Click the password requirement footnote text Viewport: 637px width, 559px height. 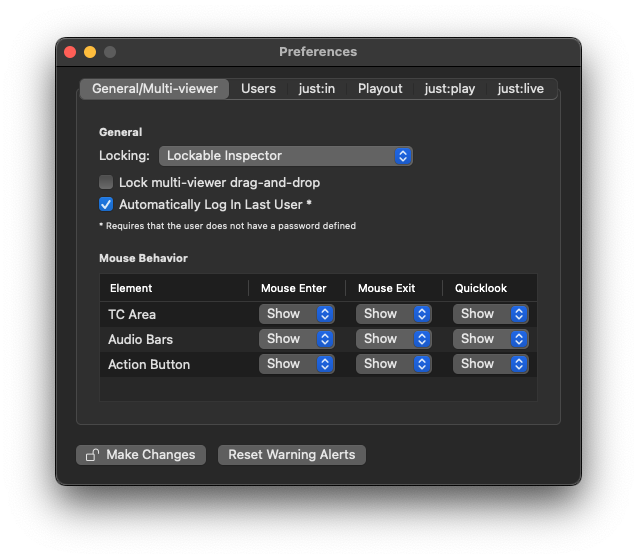(x=228, y=226)
